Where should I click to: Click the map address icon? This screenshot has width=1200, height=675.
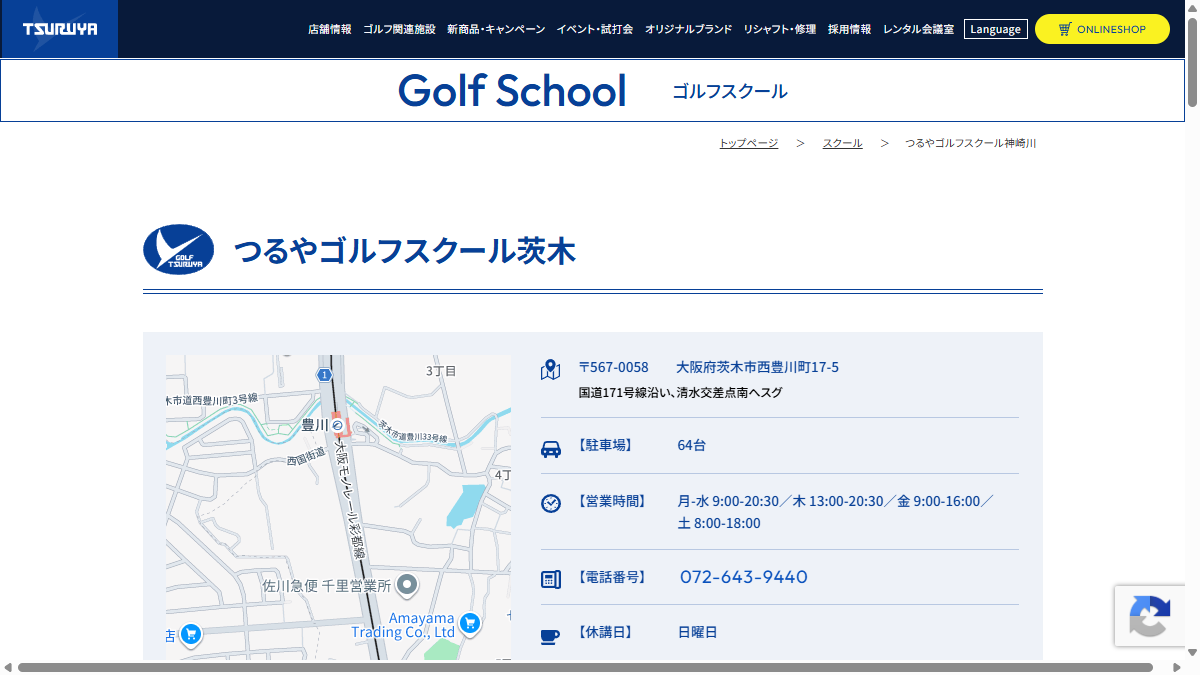coord(550,370)
